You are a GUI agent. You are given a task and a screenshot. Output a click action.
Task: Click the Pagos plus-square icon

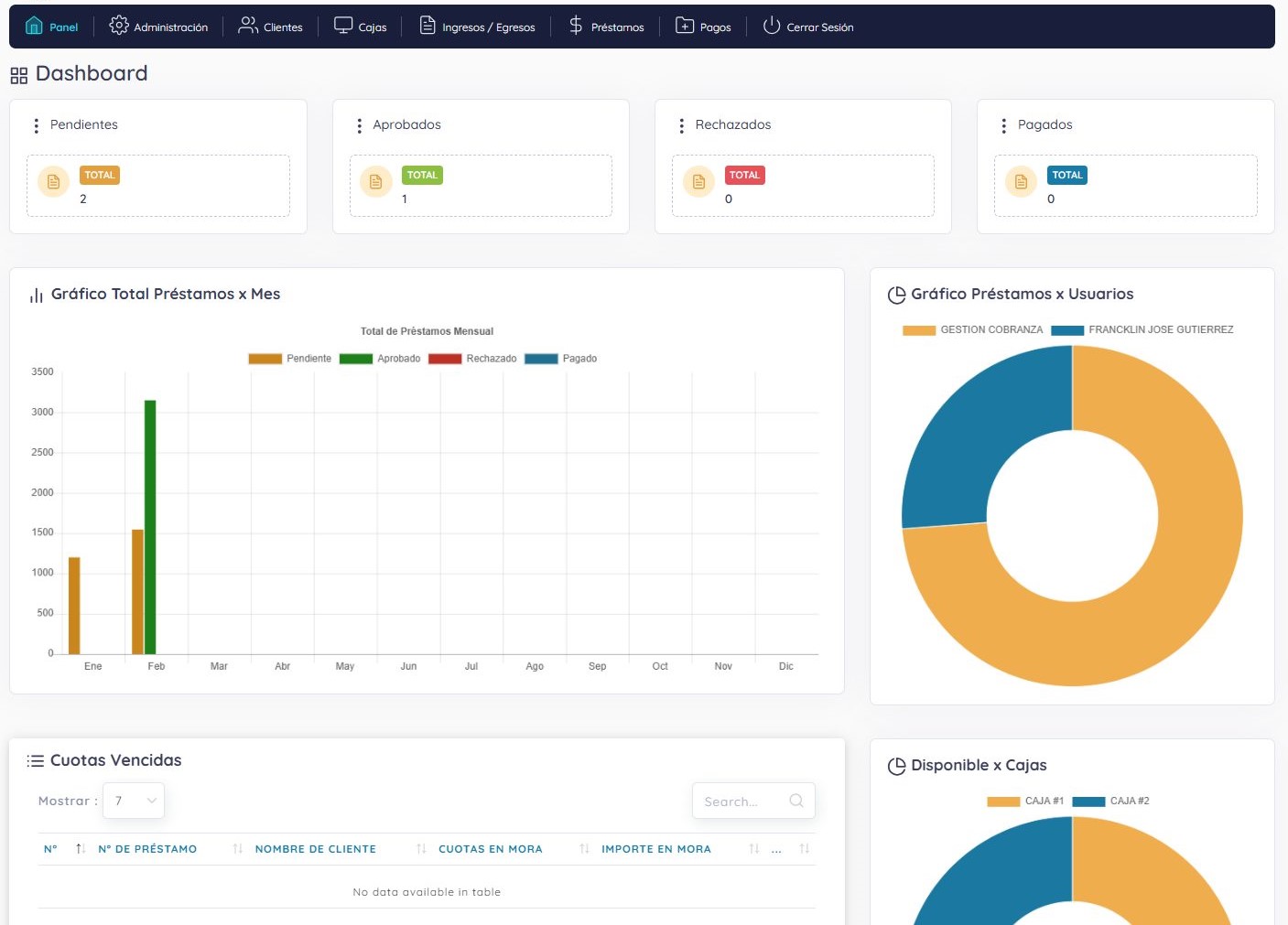pyautogui.click(x=686, y=26)
